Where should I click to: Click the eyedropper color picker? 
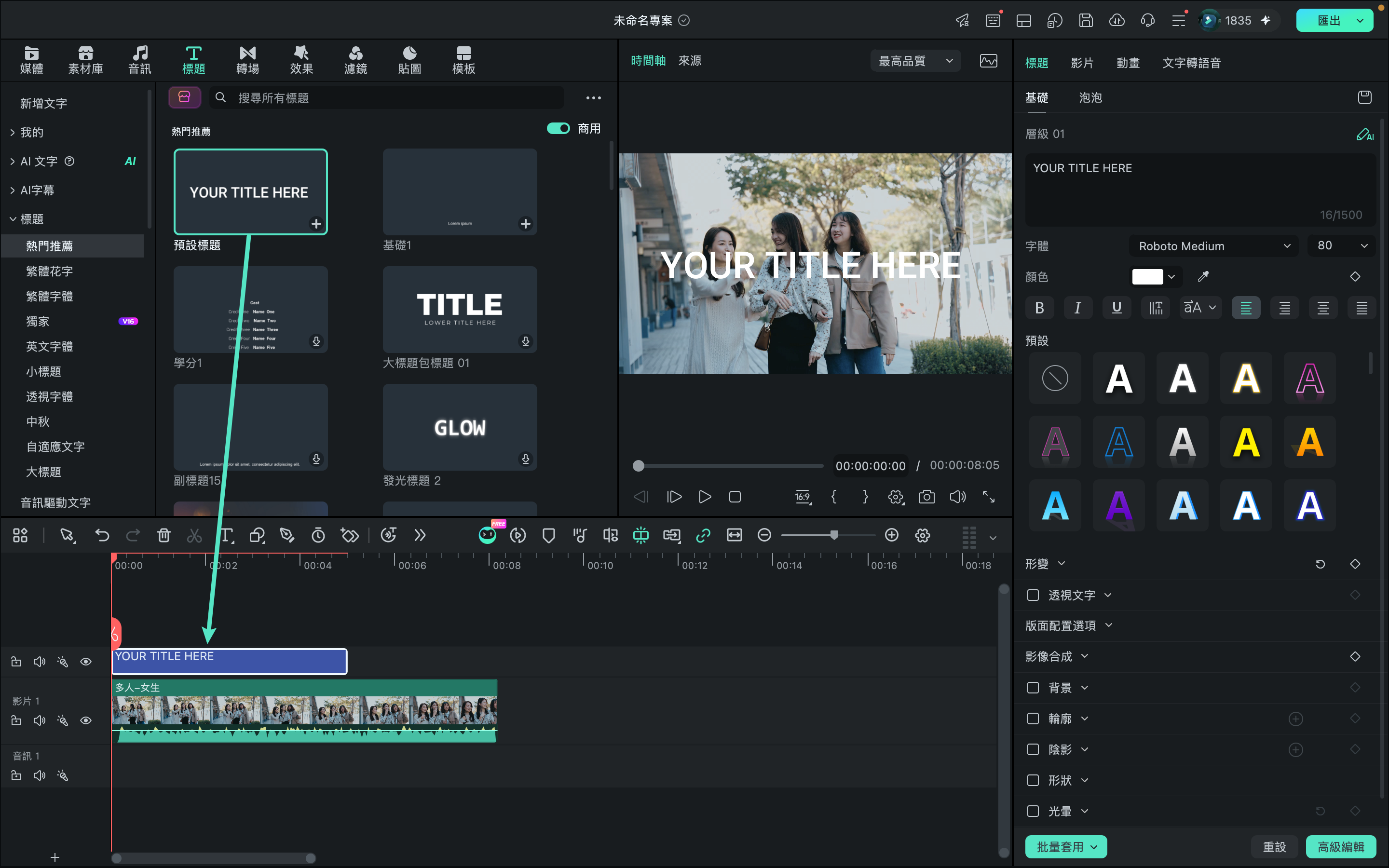click(x=1203, y=277)
